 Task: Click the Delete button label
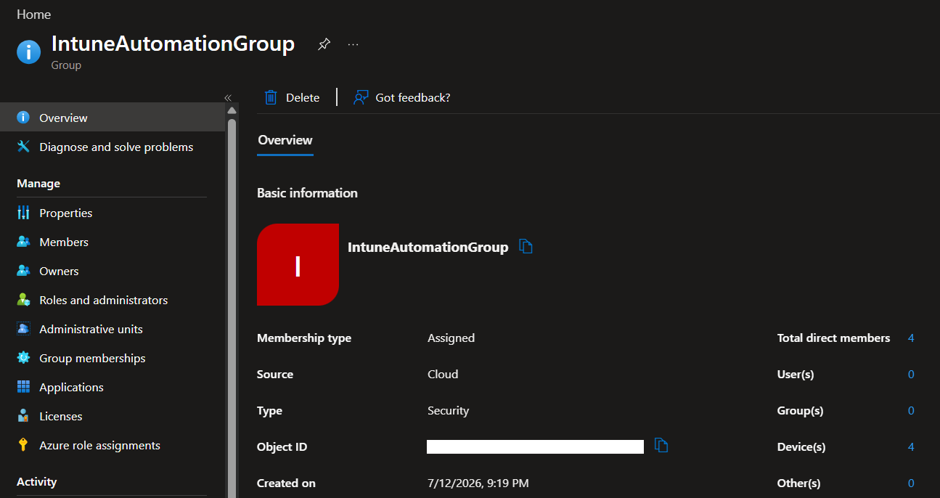tap(303, 98)
